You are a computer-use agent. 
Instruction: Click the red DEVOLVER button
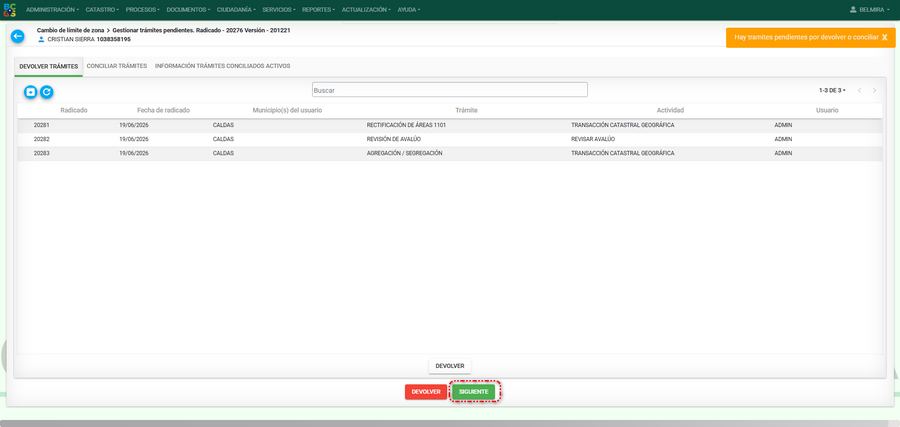(x=426, y=392)
